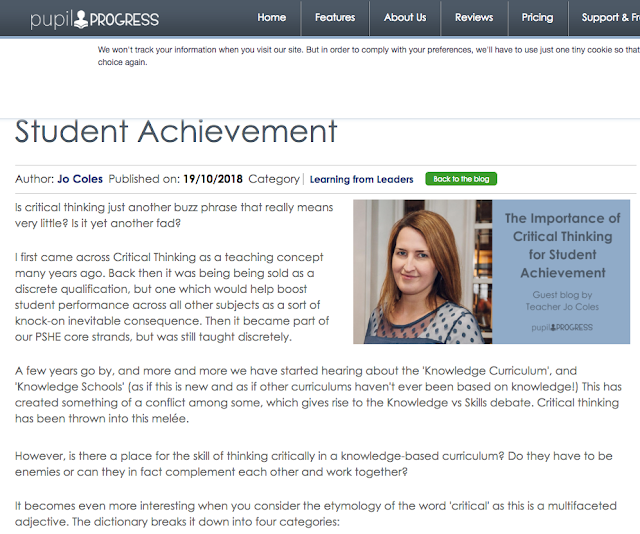
Task: Click 'Guest blog by Teacher Jo Coles' text
Action: pyautogui.click(x=562, y=300)
